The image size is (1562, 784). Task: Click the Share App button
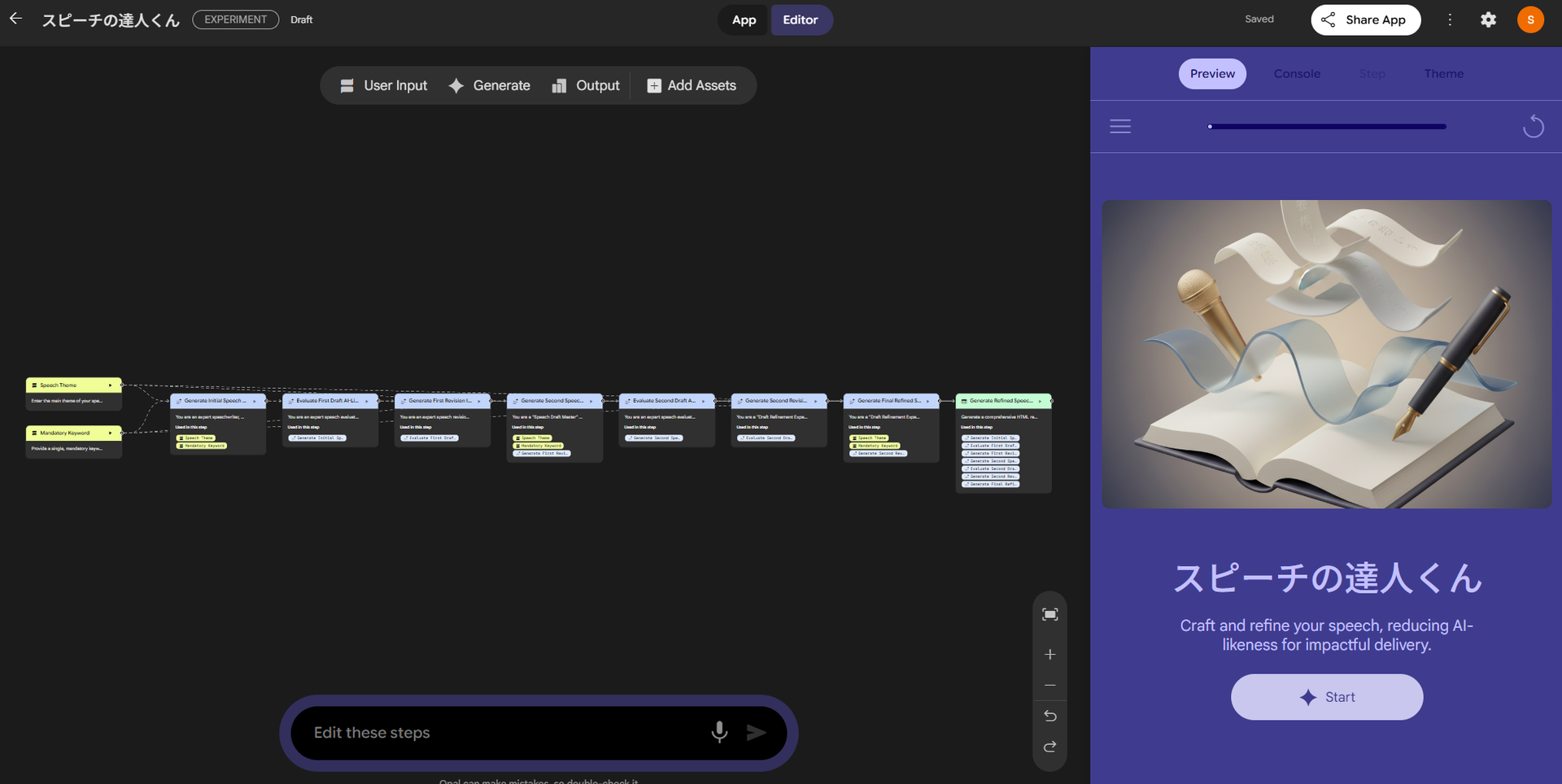[x=1365, y=20]
